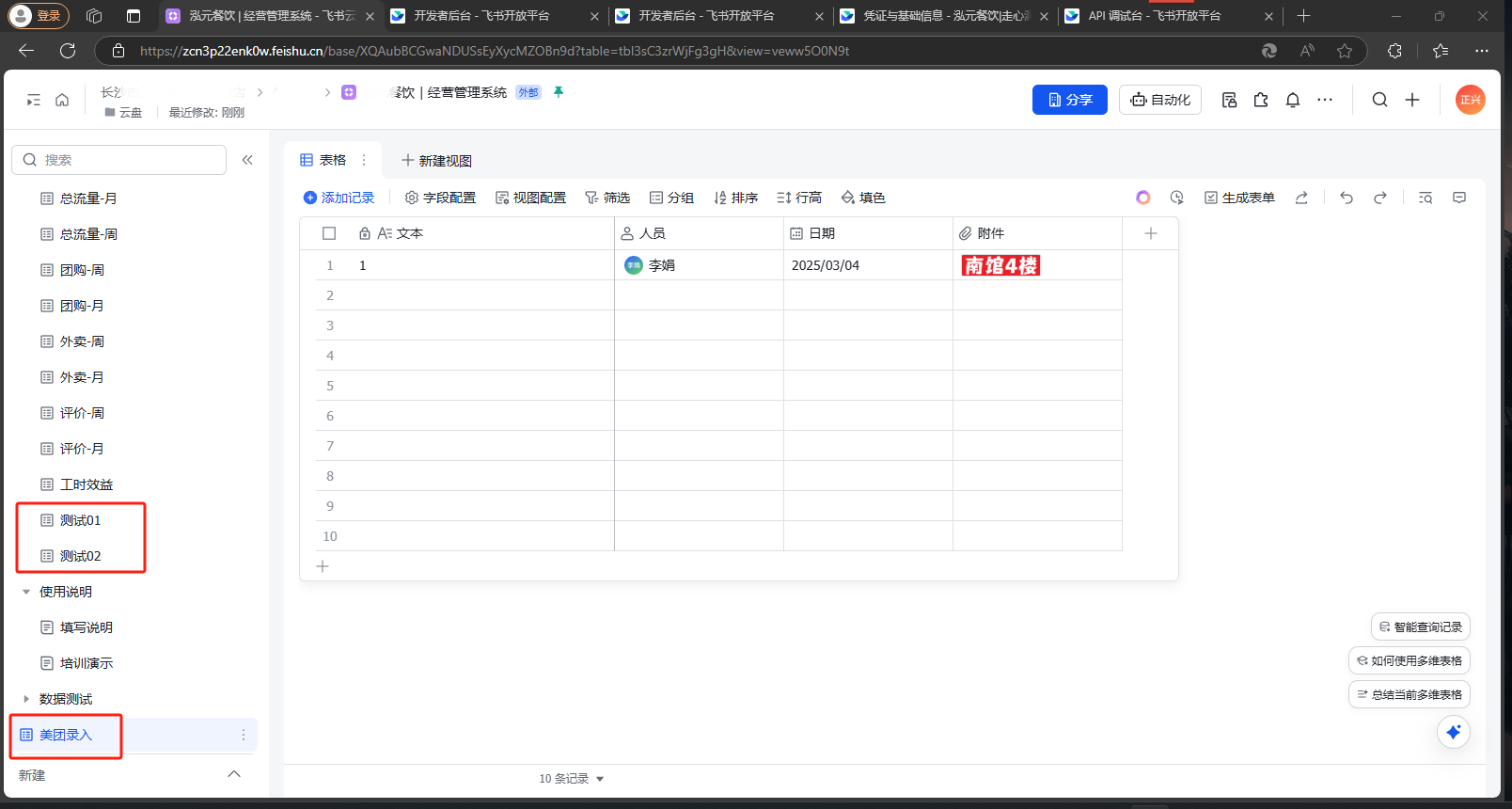Switch to the 表格 view tab
Screen dimensions: 1512x809
tap(323, 160)
